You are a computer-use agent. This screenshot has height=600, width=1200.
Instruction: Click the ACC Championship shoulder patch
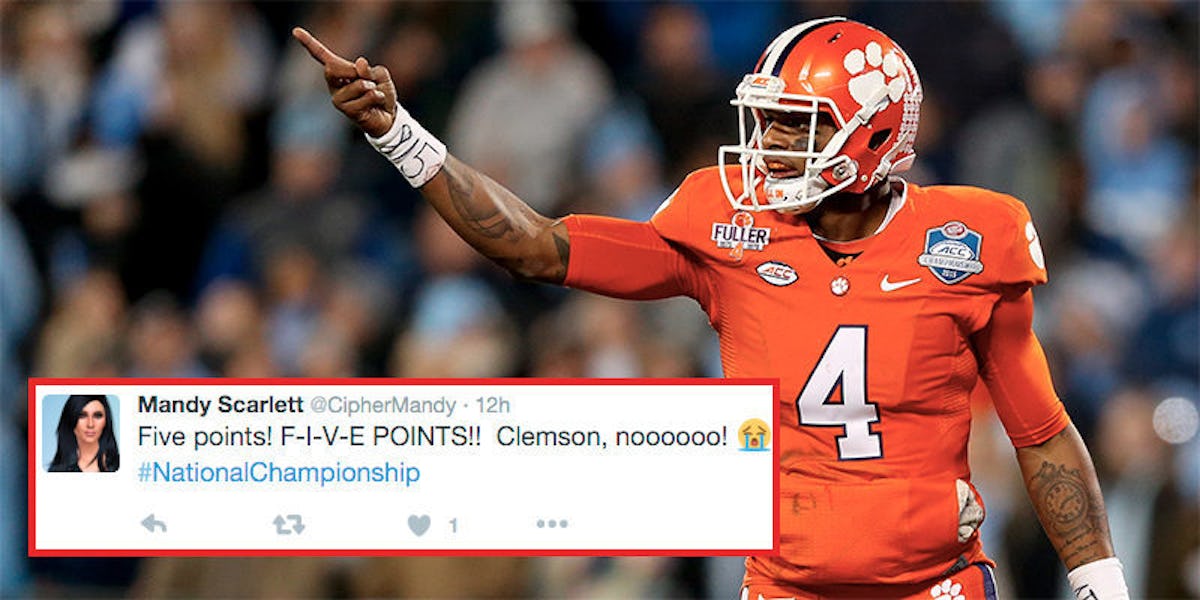pos(951,250)
